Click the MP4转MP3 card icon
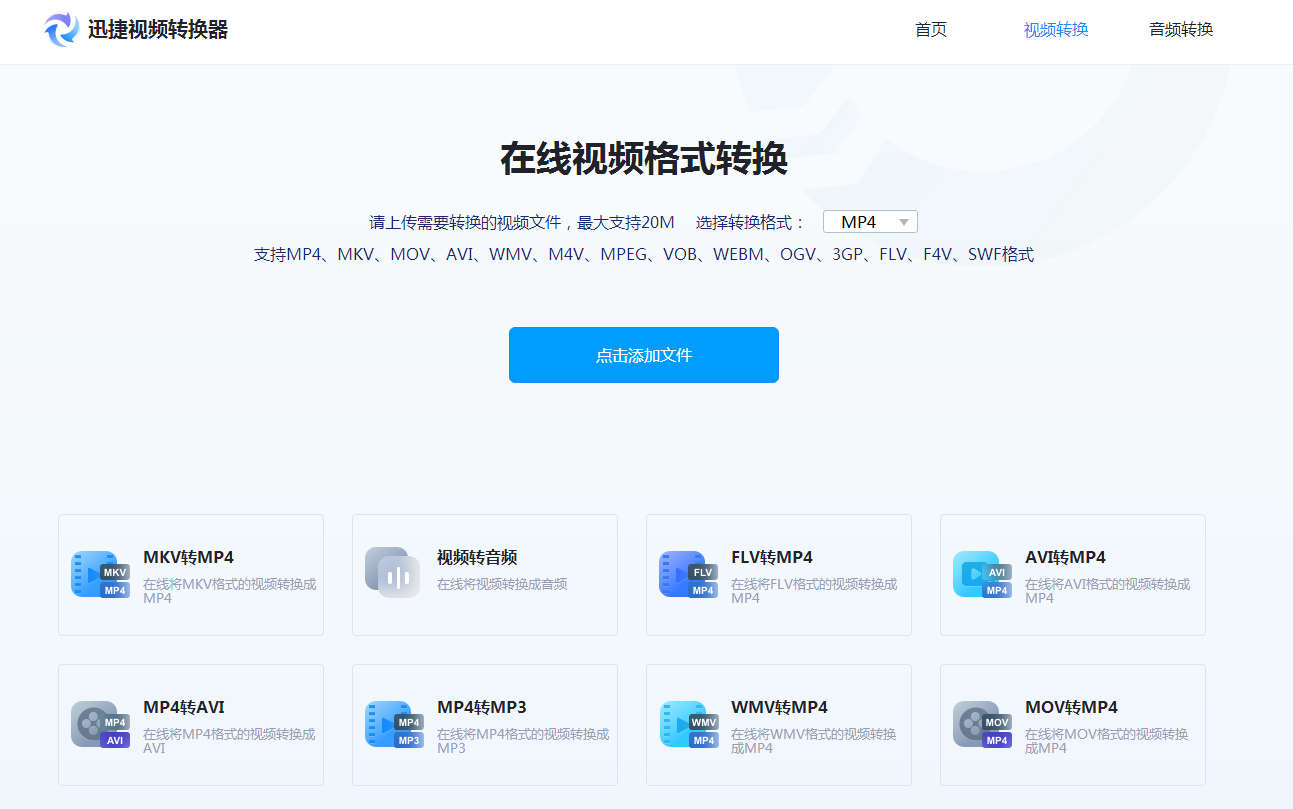Image resolution: width=1293 pixels, height=809 pixels. (394, 724)
